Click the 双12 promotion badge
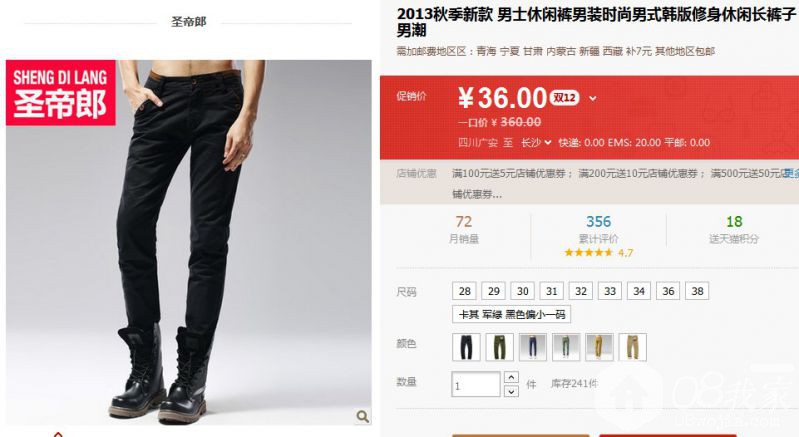Image resolution: width=799 pixels, height=437 pixels. point(565,97)
